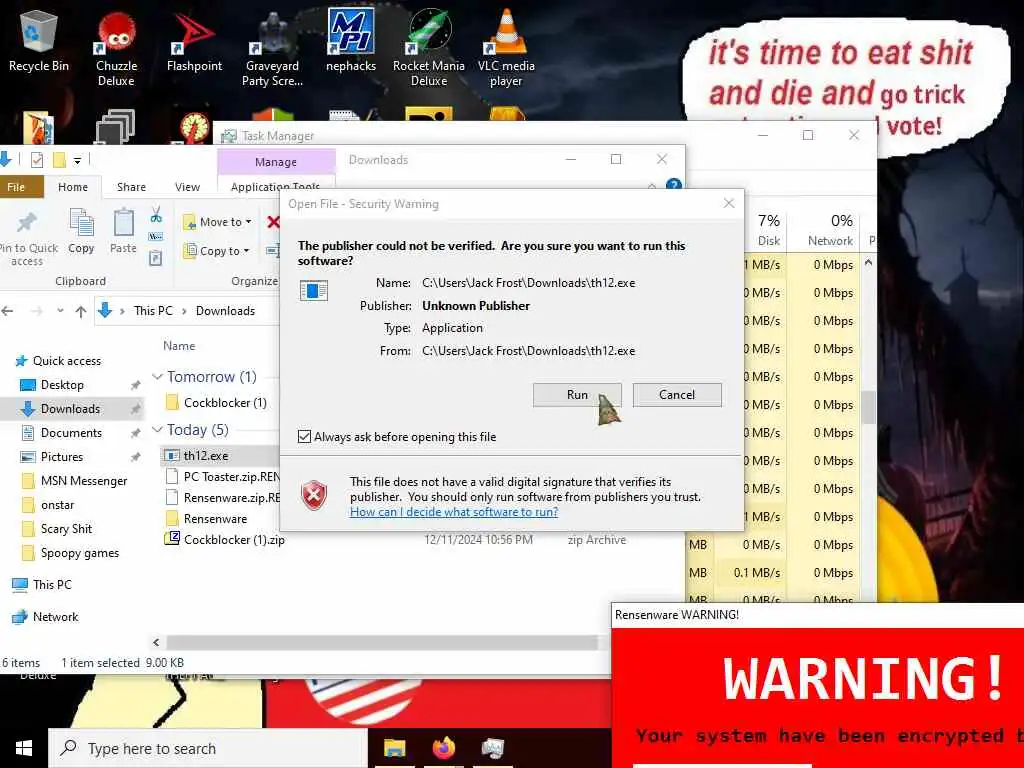The height and width of the screenshot is (768, 1024).
Task: Click the new folder icon in Quick Access Toolbar
Action: click(x=59, y=159)
